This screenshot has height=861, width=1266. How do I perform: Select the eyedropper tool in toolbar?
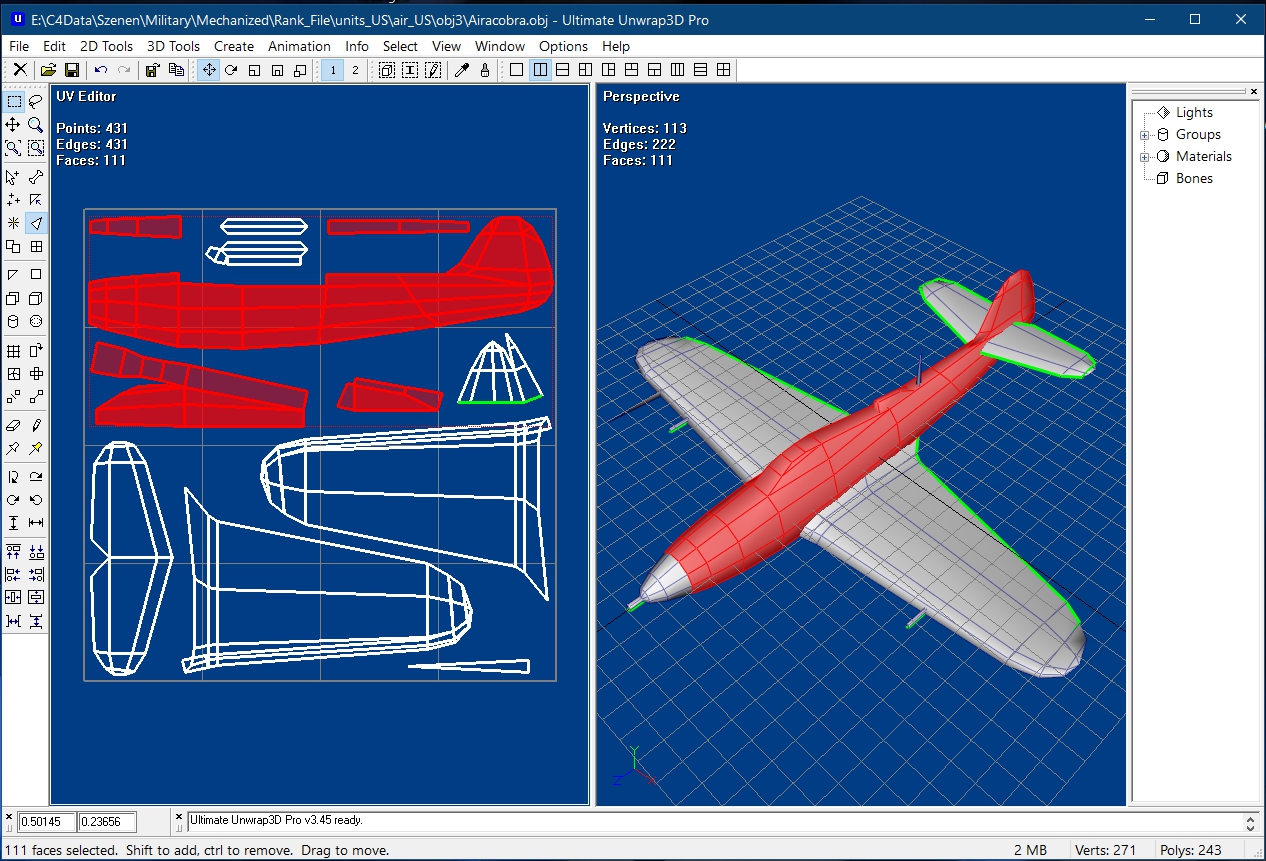(461, 70)
